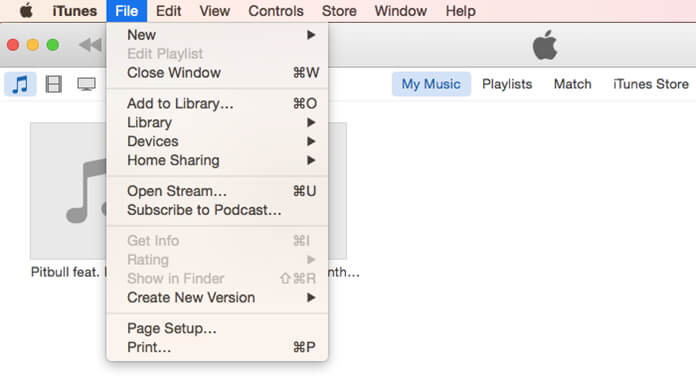Expand the New submenu
Viewport: 696px width, 387px height.
point(218,35)
